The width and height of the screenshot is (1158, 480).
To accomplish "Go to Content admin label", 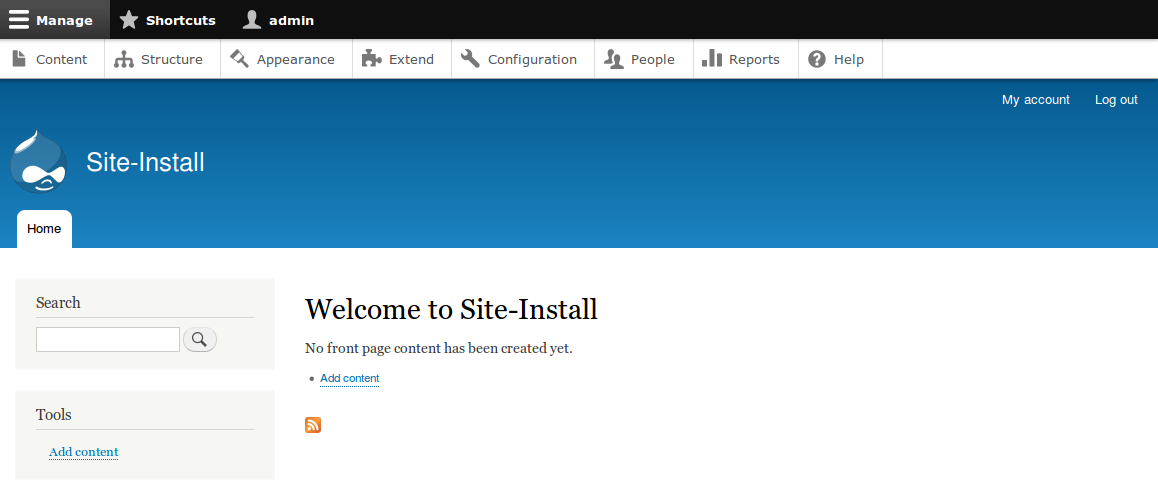I will pos(61,60).
